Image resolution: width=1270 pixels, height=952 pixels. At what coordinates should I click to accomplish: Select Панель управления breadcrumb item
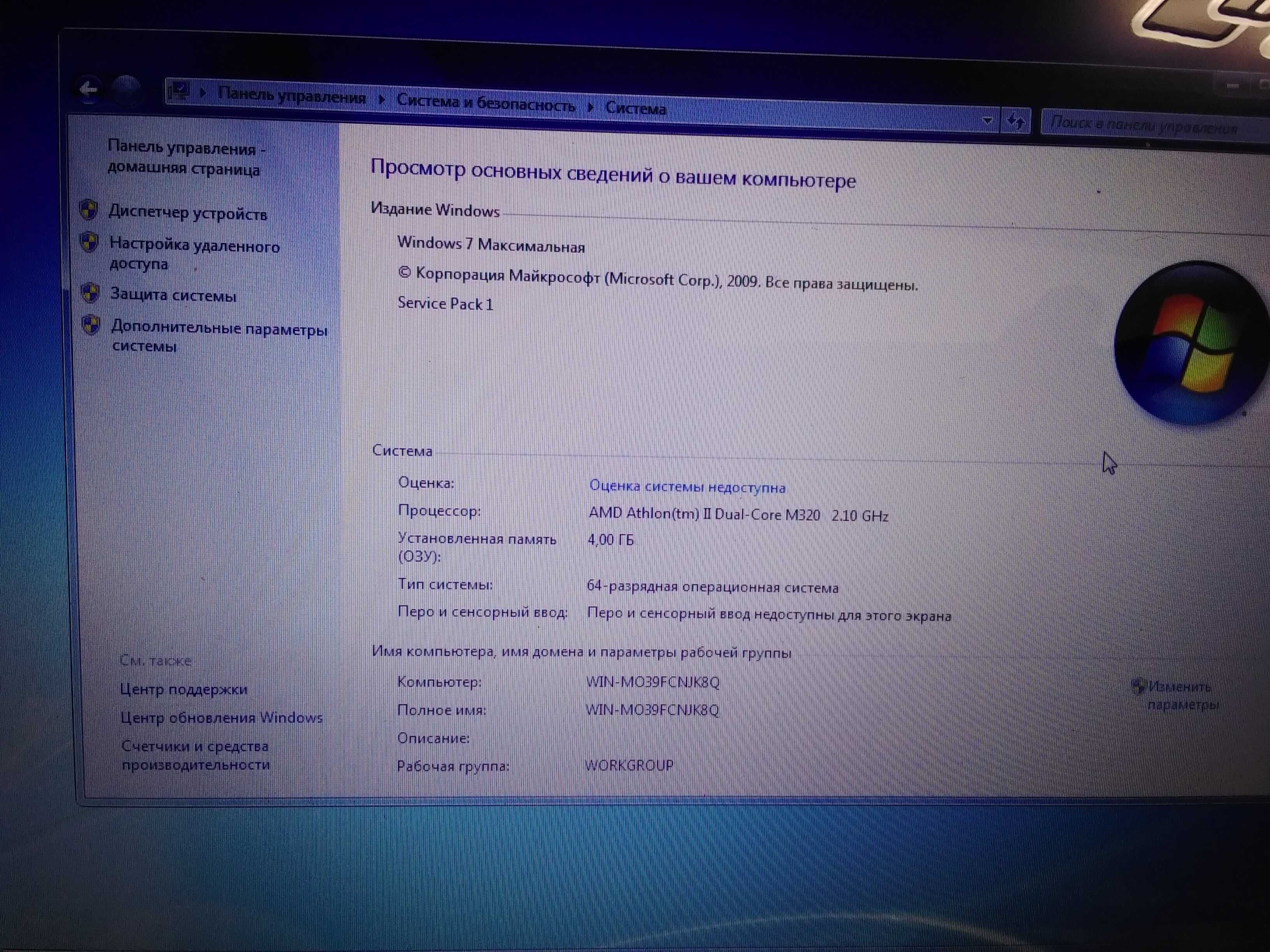292,95
